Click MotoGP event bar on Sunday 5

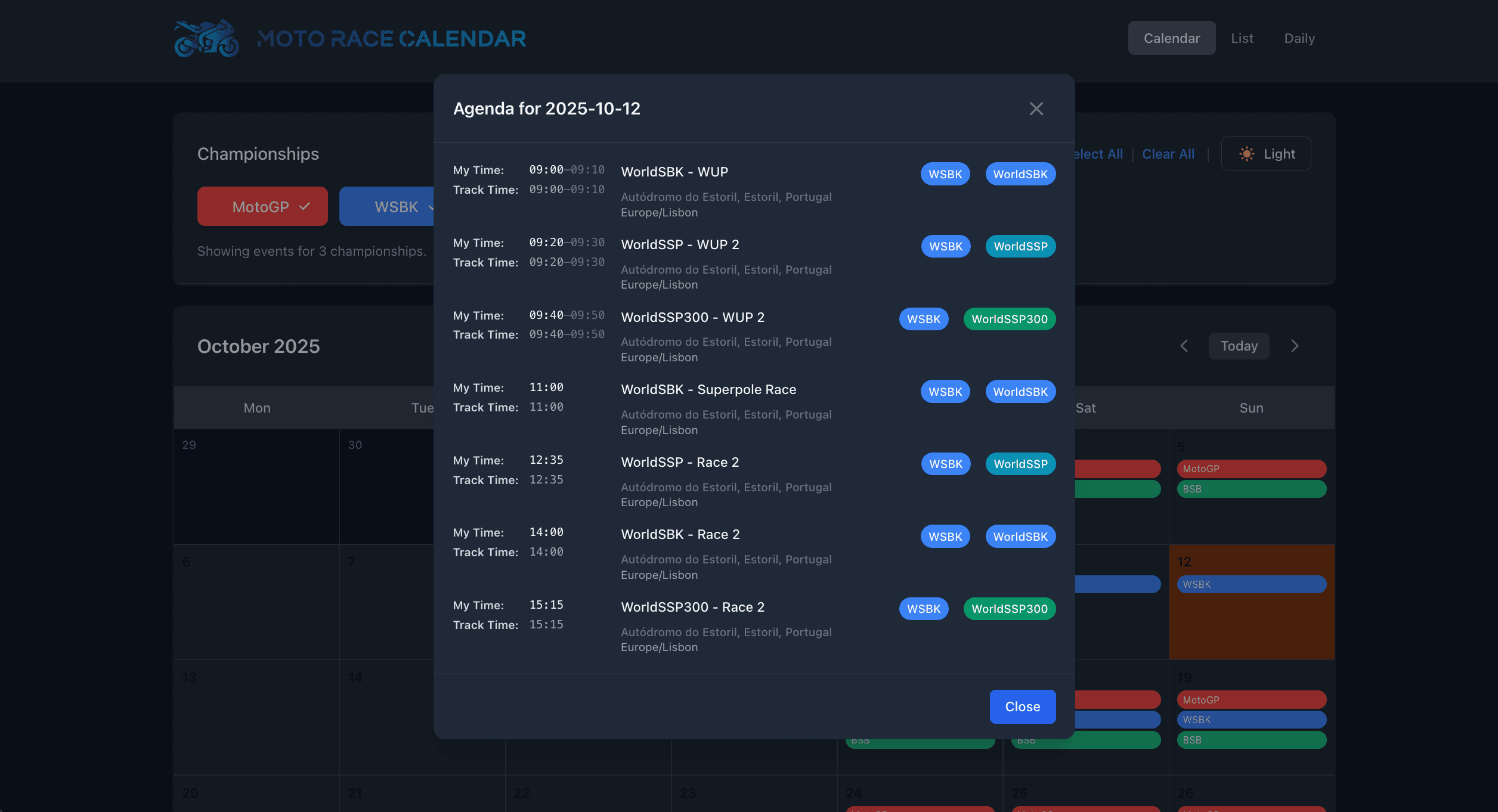(x=1251, y=469)
